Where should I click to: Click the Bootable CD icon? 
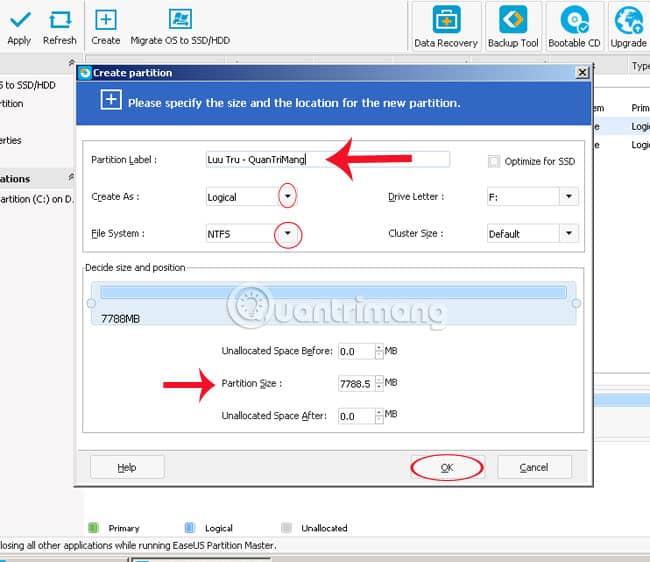point(575,19)
